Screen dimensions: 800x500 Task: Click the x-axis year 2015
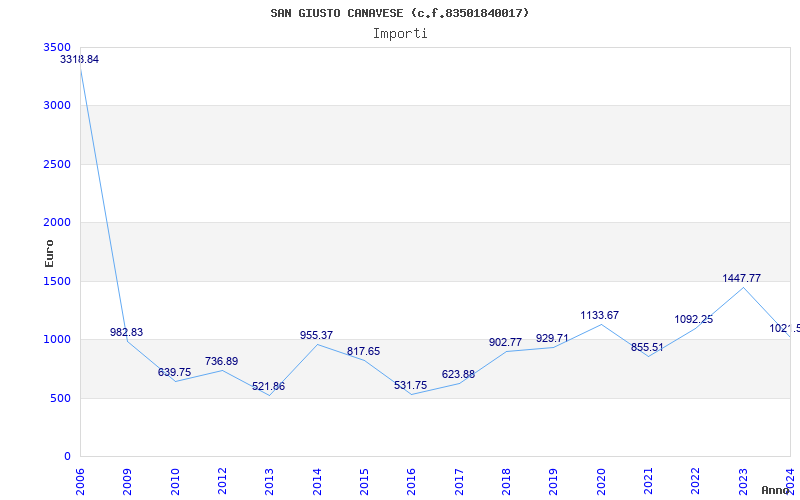coord(364,482)
